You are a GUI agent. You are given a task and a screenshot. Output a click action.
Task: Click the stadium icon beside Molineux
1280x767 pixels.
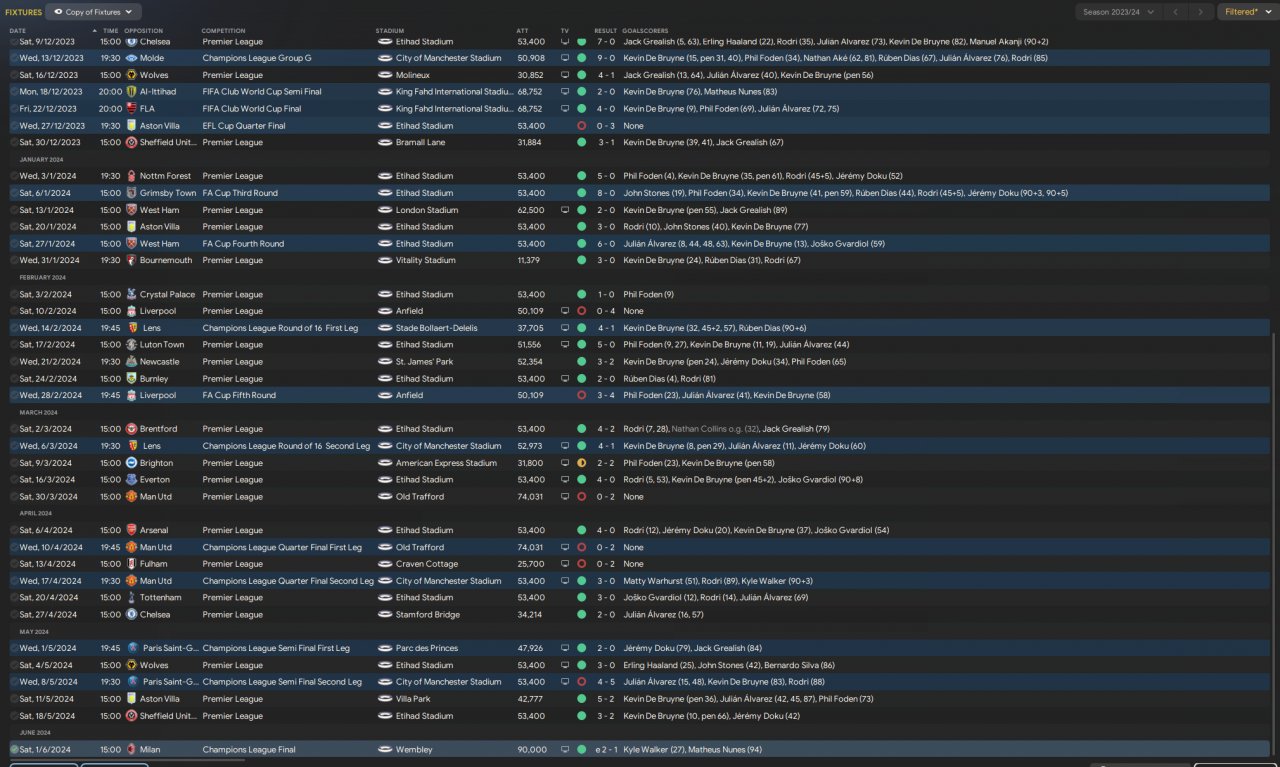pos(386,75)
